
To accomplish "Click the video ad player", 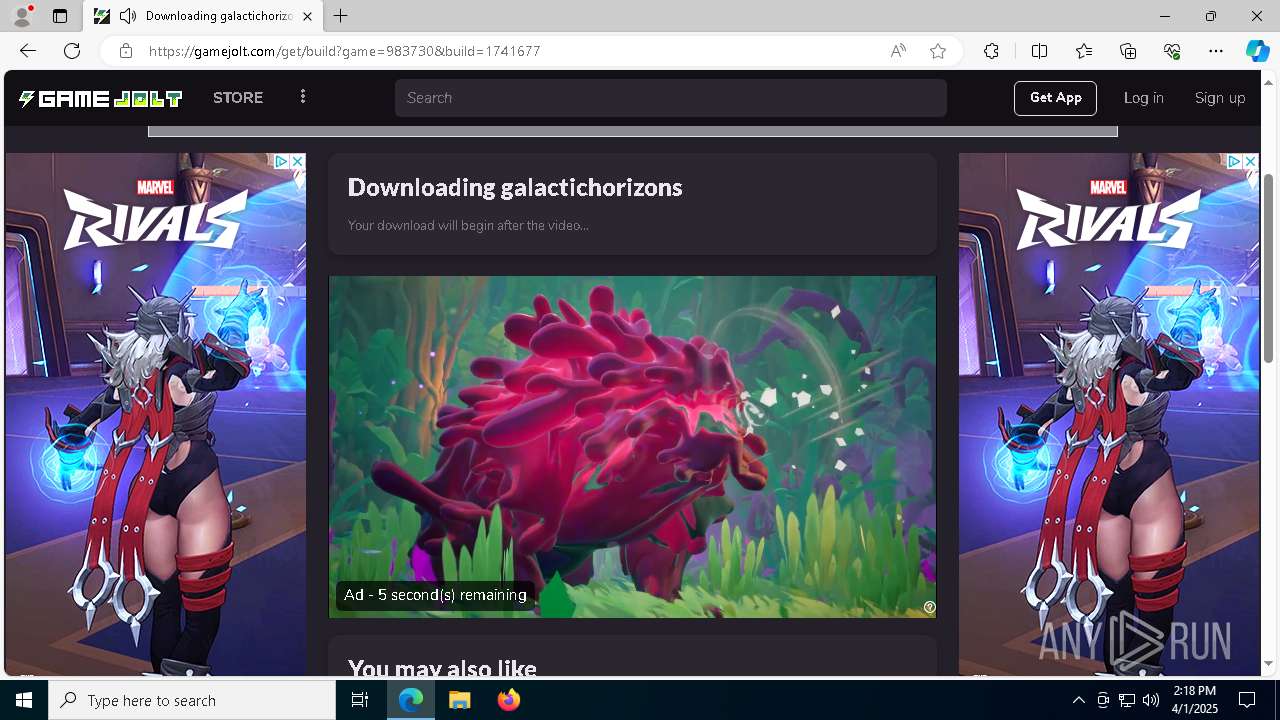I will click(x=633, y=447).
